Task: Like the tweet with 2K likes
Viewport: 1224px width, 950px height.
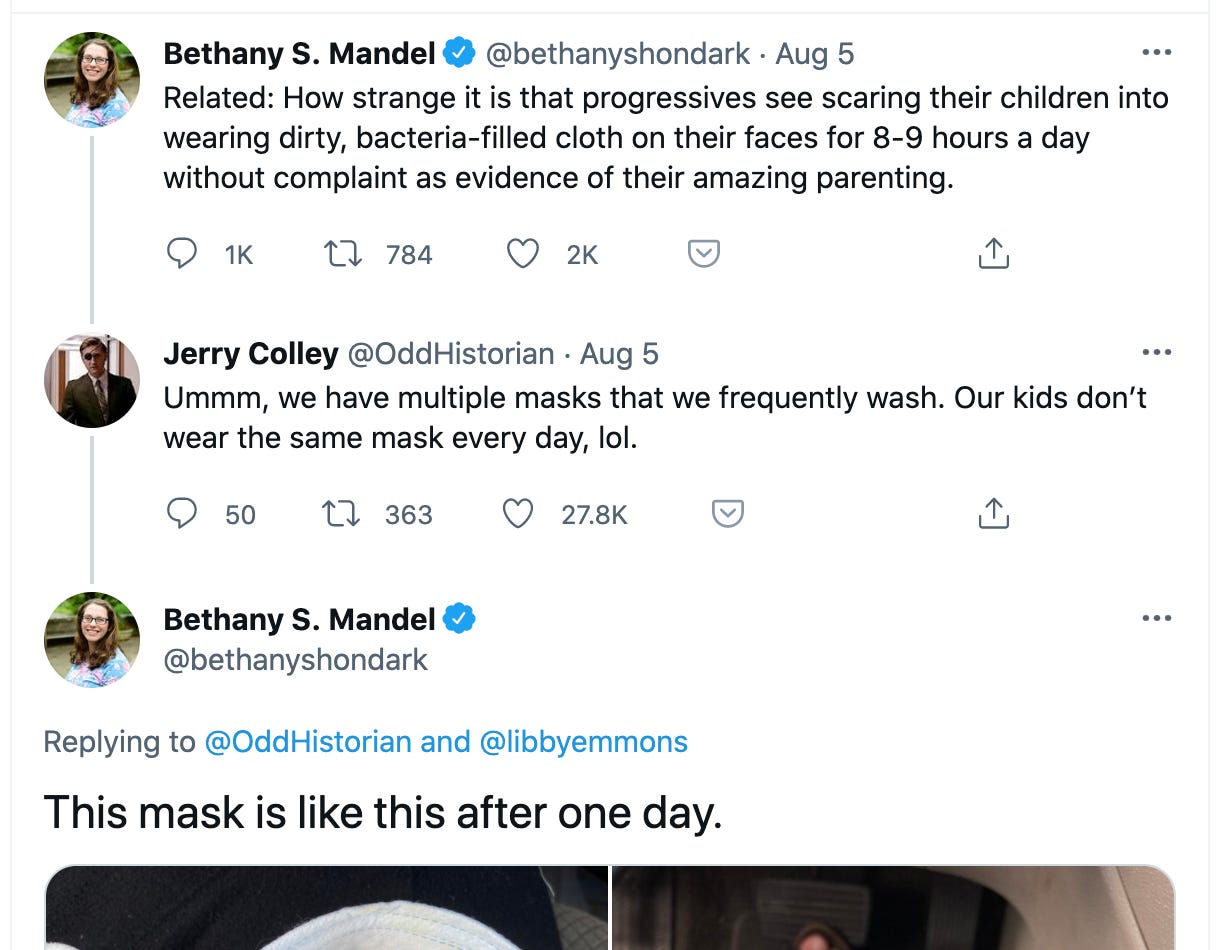Action: (522, 254)
